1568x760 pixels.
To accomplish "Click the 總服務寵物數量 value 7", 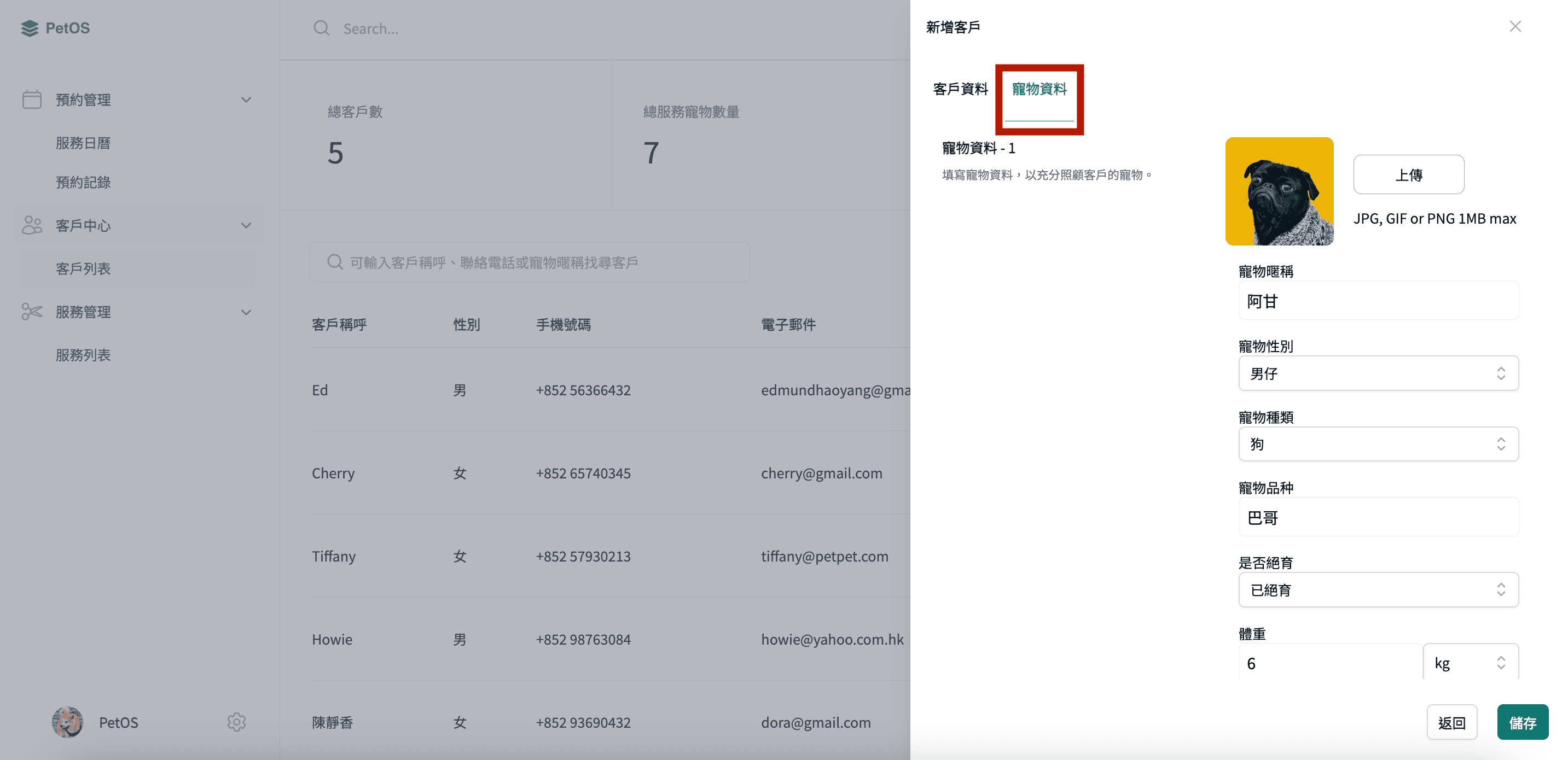I will pyautogui.click(x=651, y=152).
